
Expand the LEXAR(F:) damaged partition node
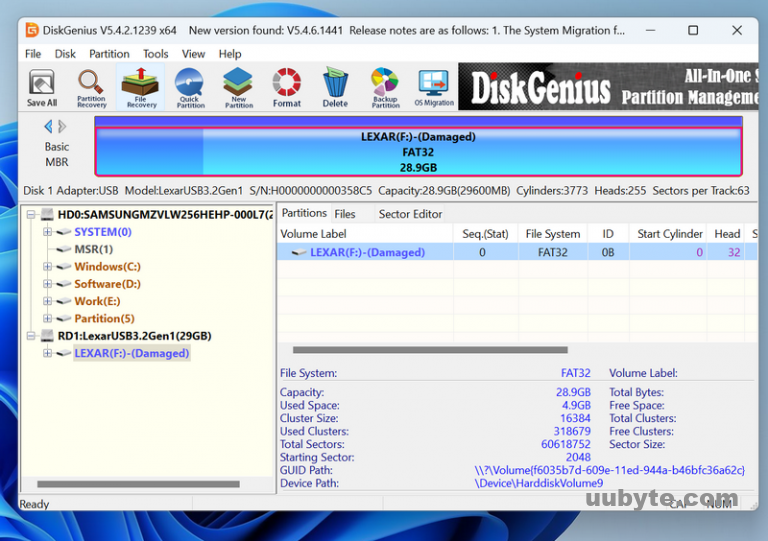coord(48,353)
